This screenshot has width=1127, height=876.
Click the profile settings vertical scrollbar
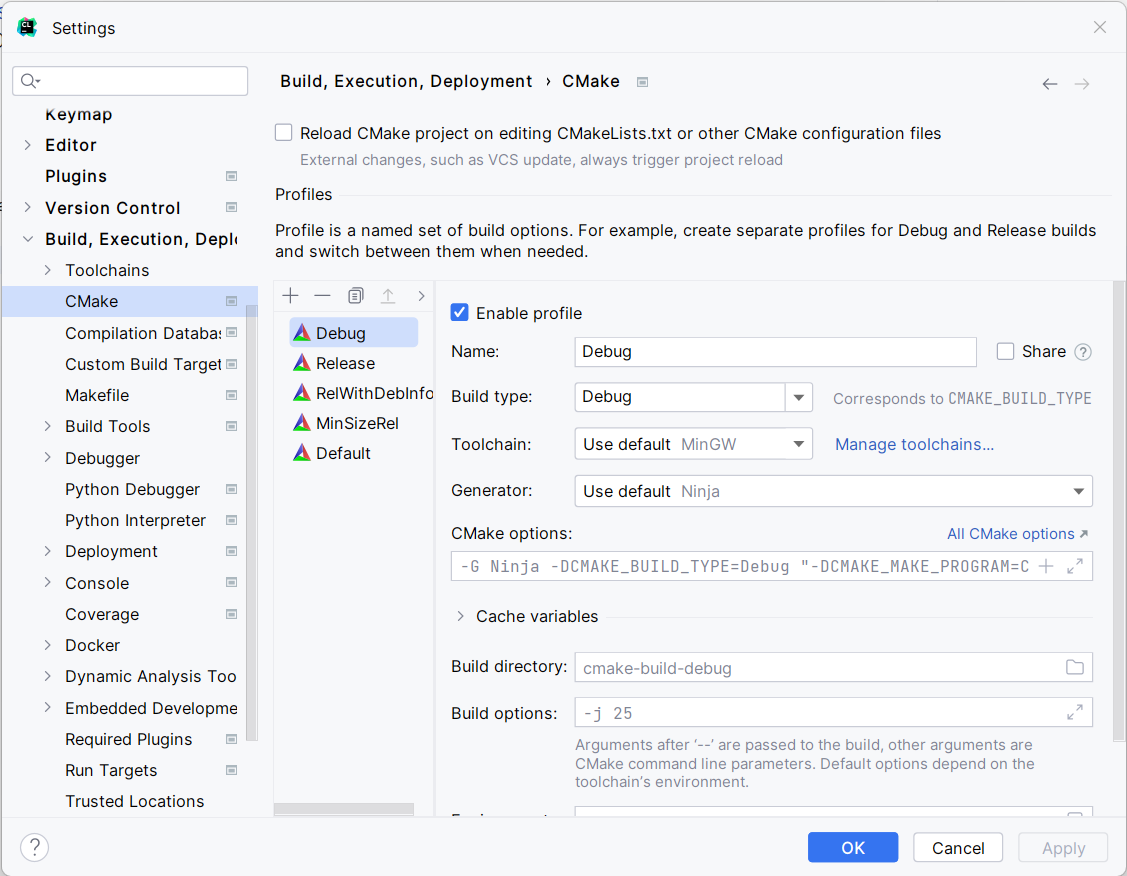pos(1119,510)
